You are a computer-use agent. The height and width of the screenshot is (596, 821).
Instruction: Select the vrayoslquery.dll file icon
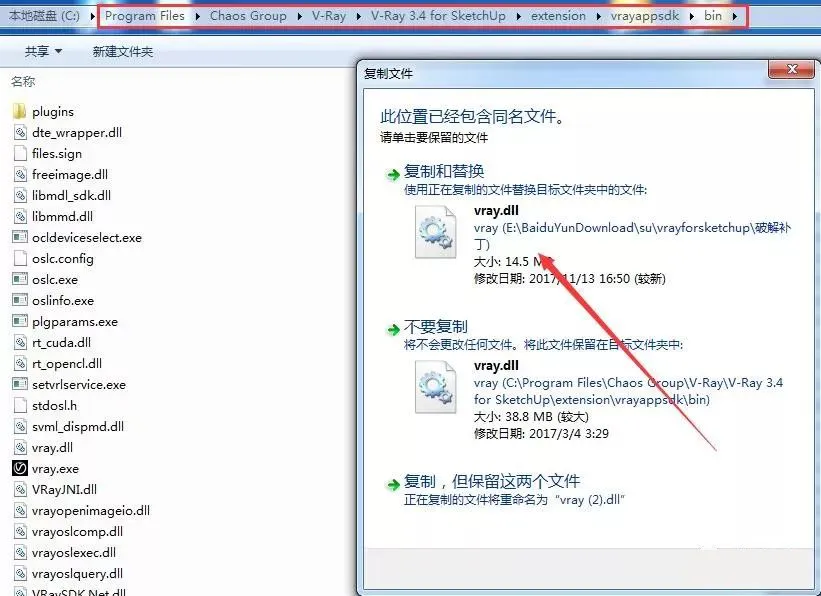[20, 573]
